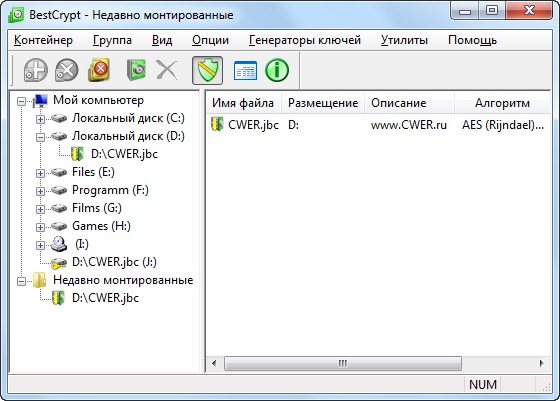Click the green container properties toolbar icon

point(136,70)
